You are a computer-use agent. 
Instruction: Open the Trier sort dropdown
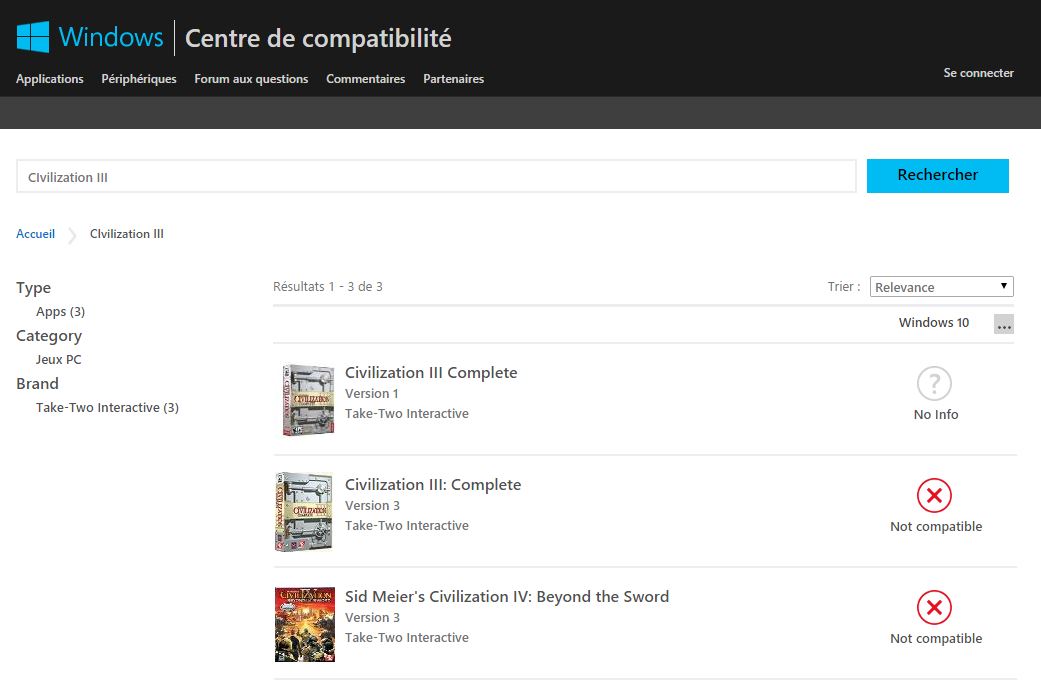[x=941, y=286]
